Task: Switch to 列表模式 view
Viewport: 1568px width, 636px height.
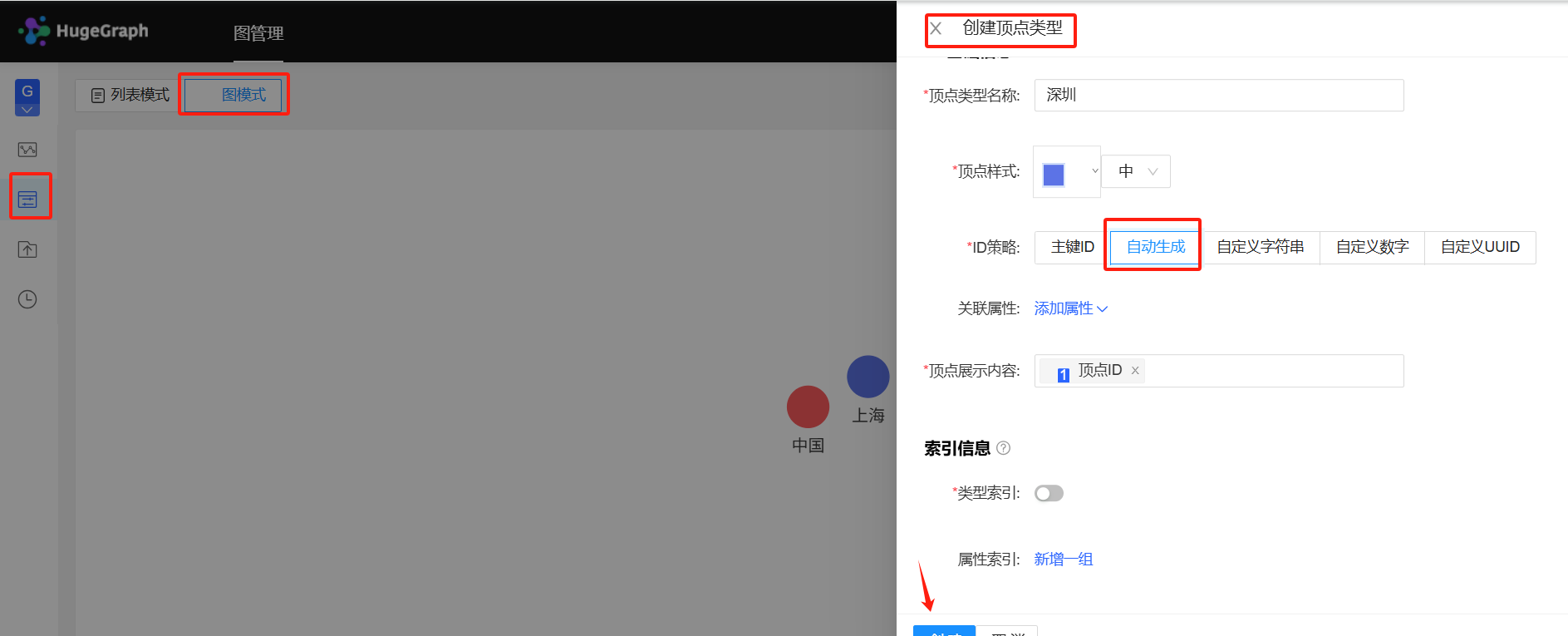Action: point(130,95)
